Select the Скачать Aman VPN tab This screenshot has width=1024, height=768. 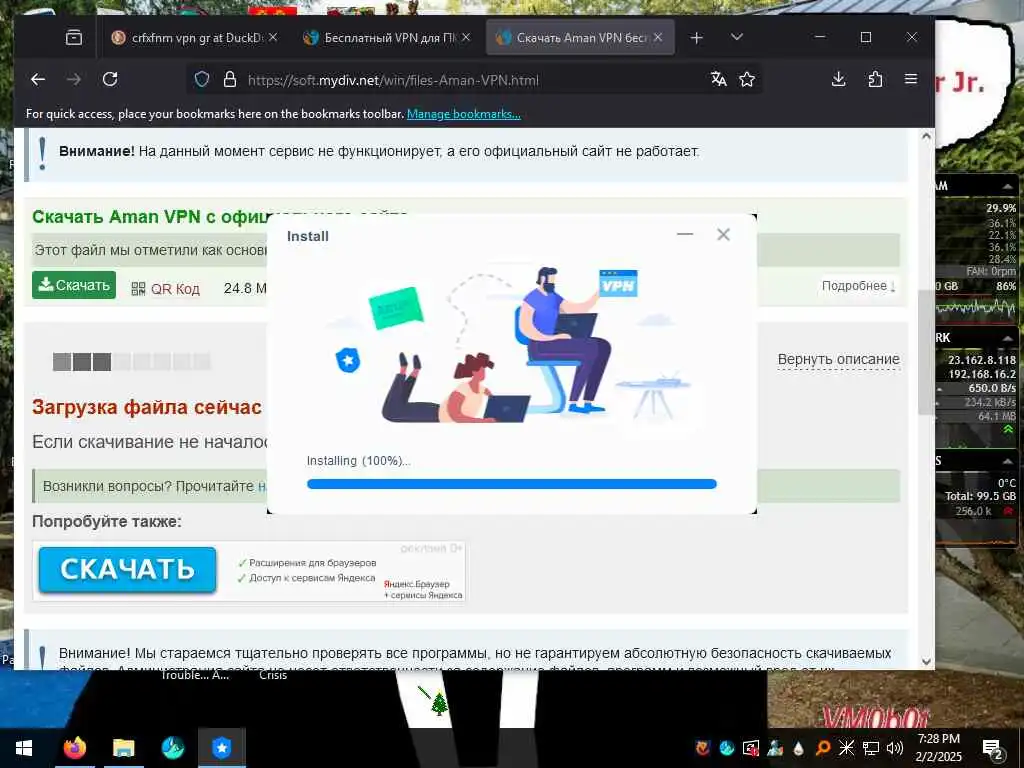point(580,38)
